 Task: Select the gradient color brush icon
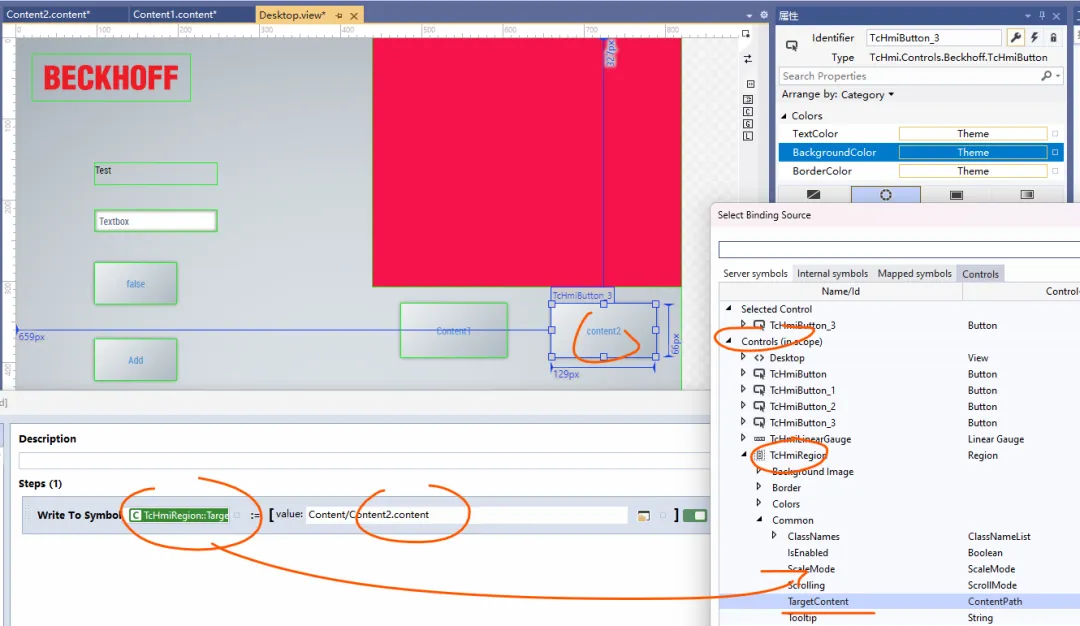pos(1027,195)
